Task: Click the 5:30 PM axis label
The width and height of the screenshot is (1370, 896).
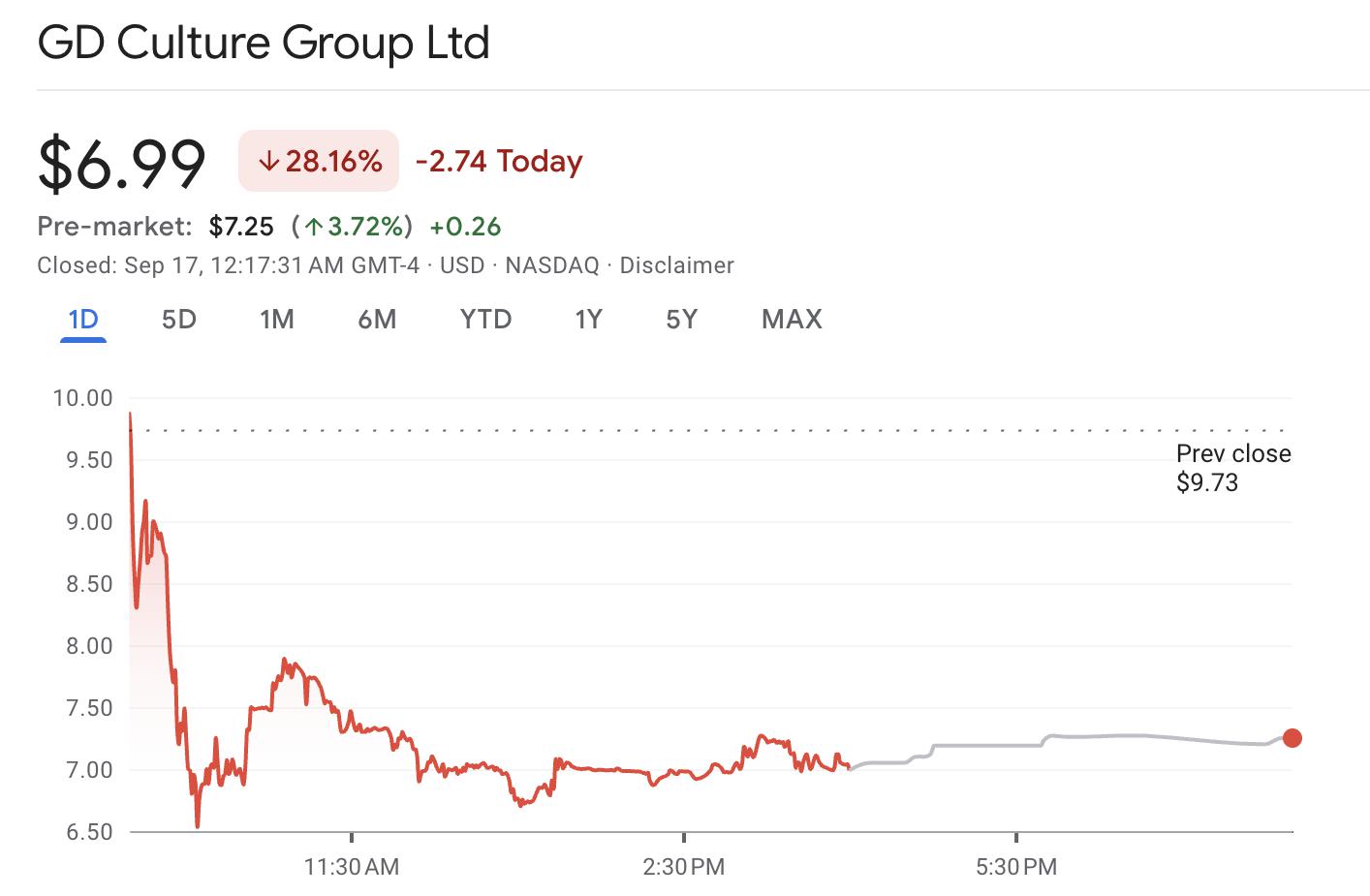Action: 1016,867
